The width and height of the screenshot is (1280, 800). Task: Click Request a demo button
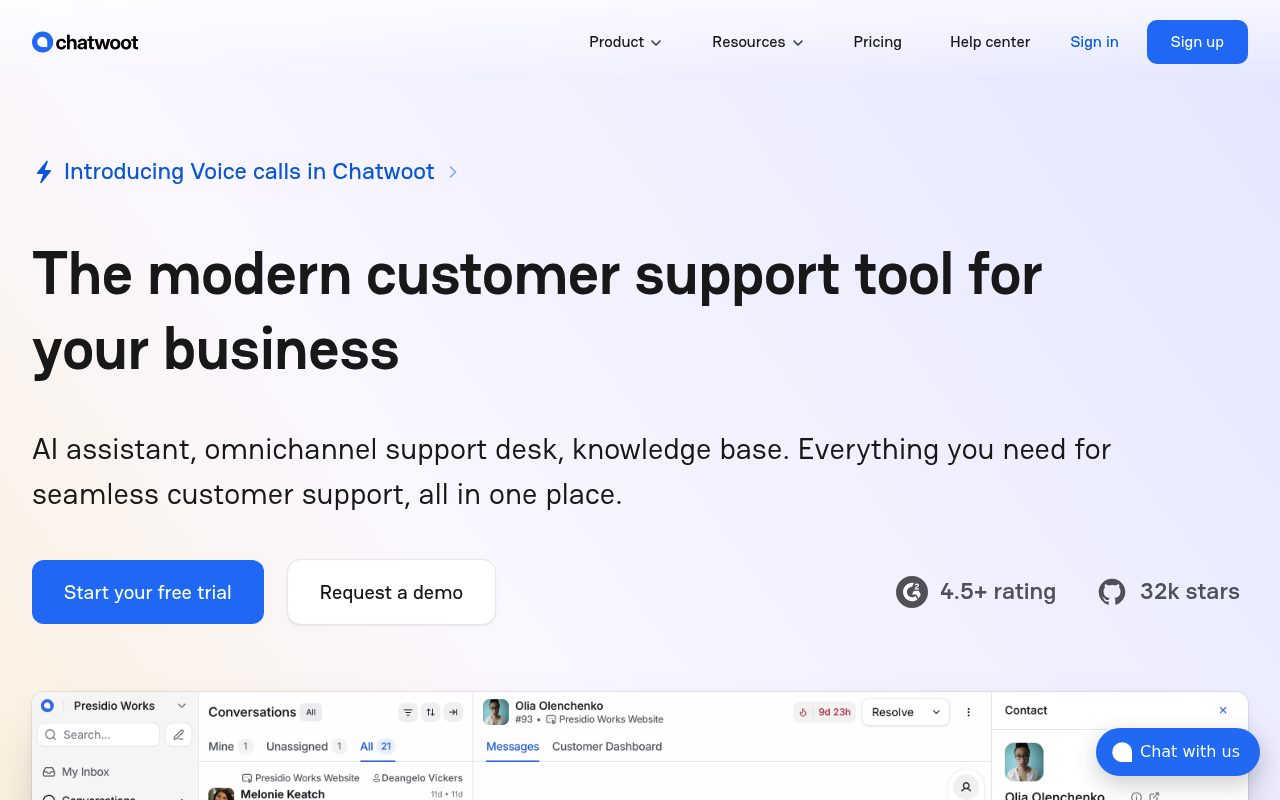tap(391, 592)
